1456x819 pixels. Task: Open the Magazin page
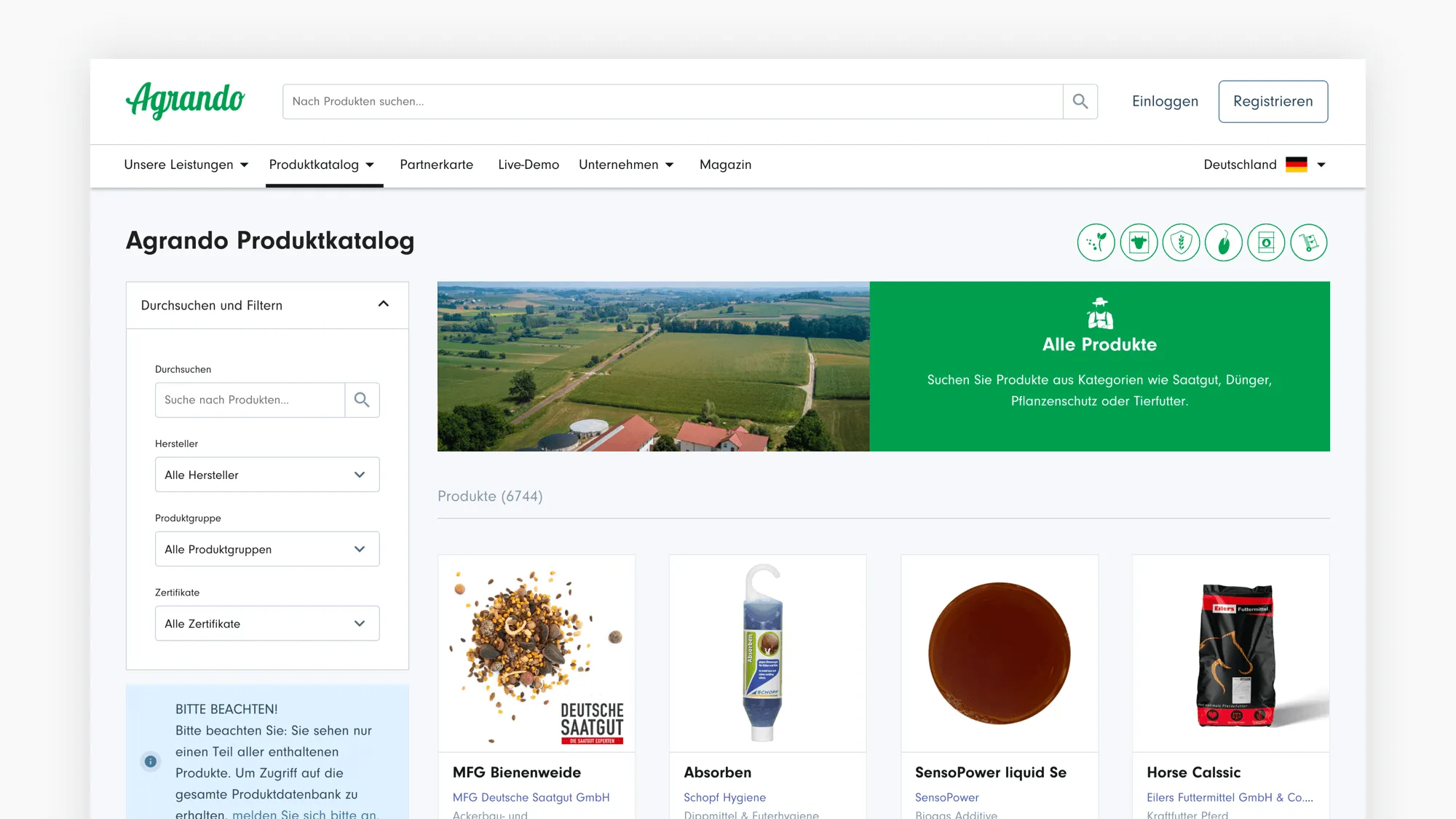click(x=725, y=165)
